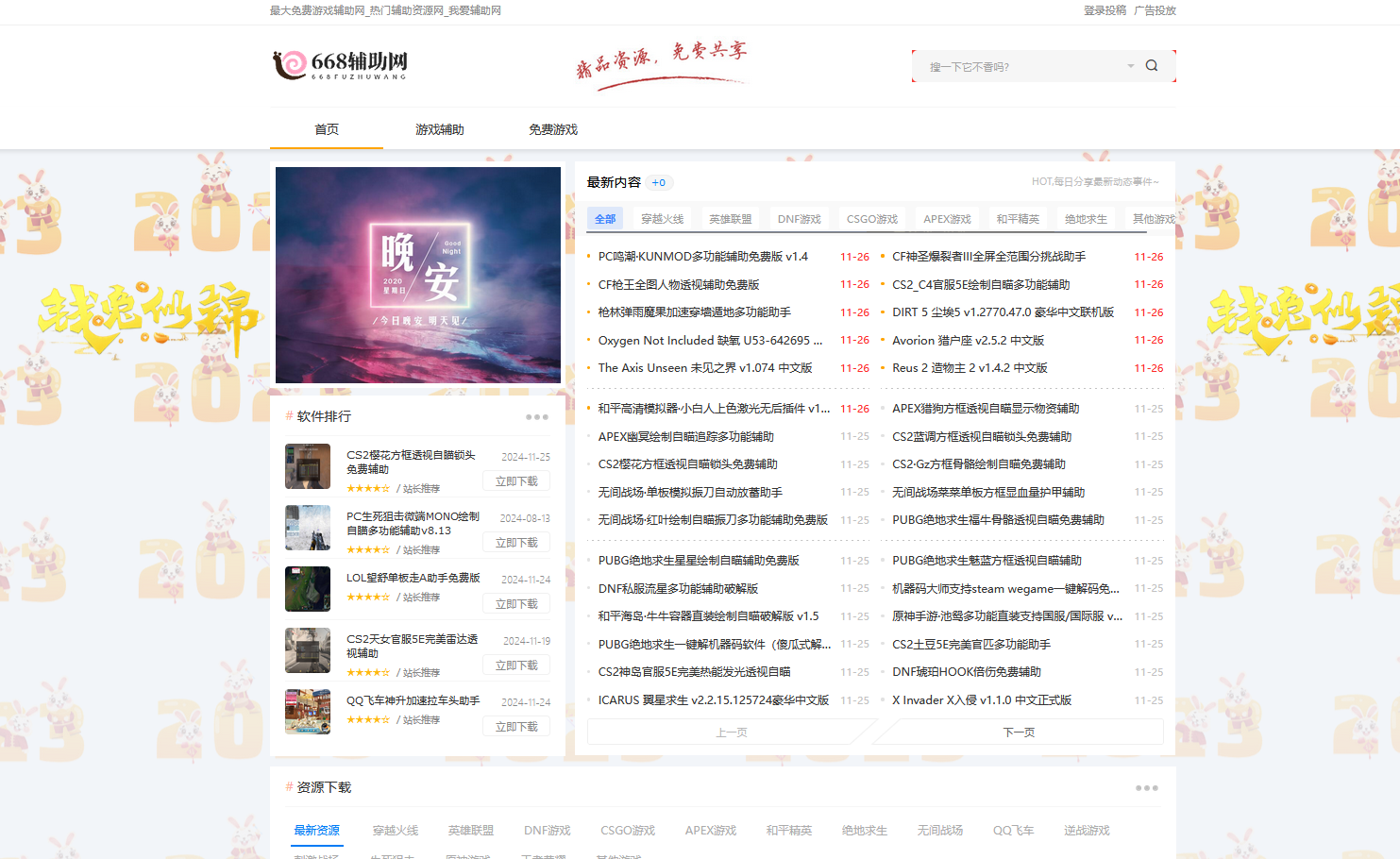Screen dimensions: 1400x859
Task: Click 立即下载 for CS2天女官服5E
Action: [x=516, y=665]
